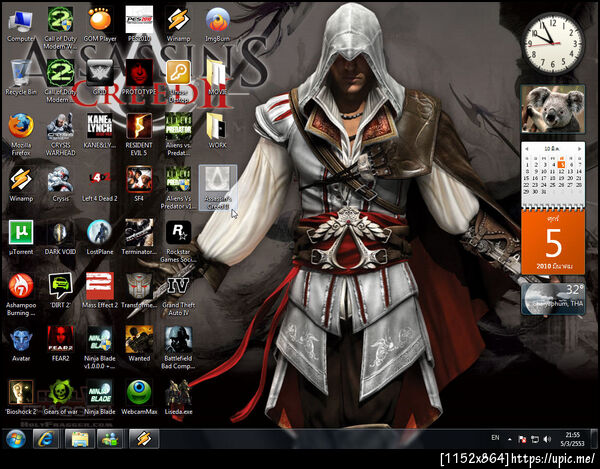Click the Aliens Vs Predator v1 icon
The height and width of the screenshot is (469, 600).
click(x=178, y=188)
